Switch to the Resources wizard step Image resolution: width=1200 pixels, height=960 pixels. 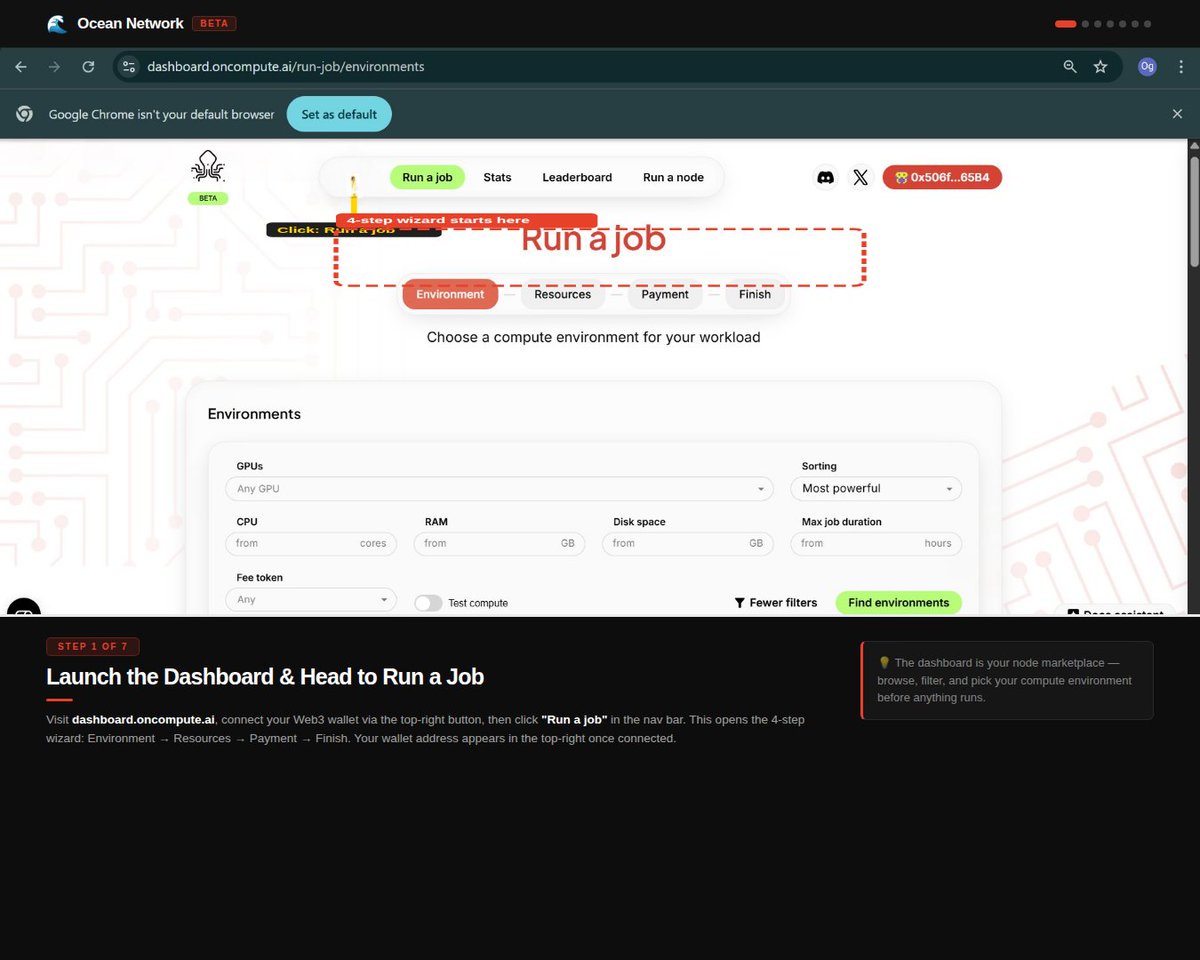pyautogui.click(x=563, y=294)
